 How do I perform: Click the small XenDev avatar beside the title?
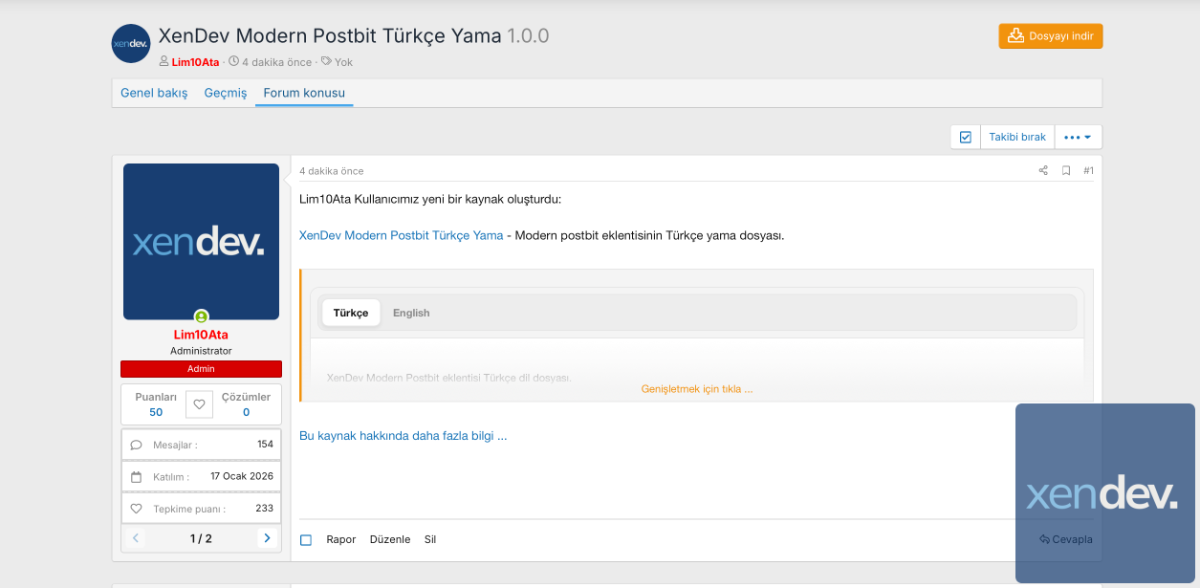131,44
